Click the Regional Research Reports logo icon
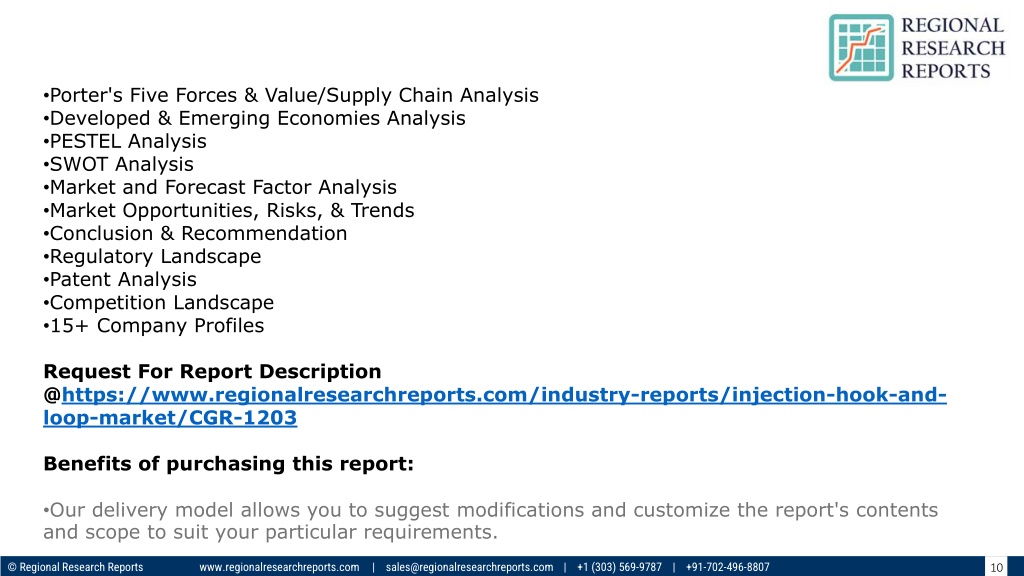1024x576 pixels. tap(861, 48)
